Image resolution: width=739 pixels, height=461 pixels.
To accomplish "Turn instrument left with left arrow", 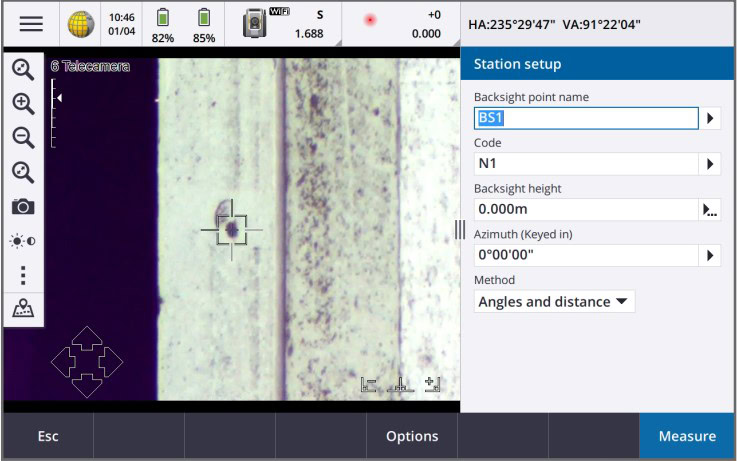I will click(63, 362).
